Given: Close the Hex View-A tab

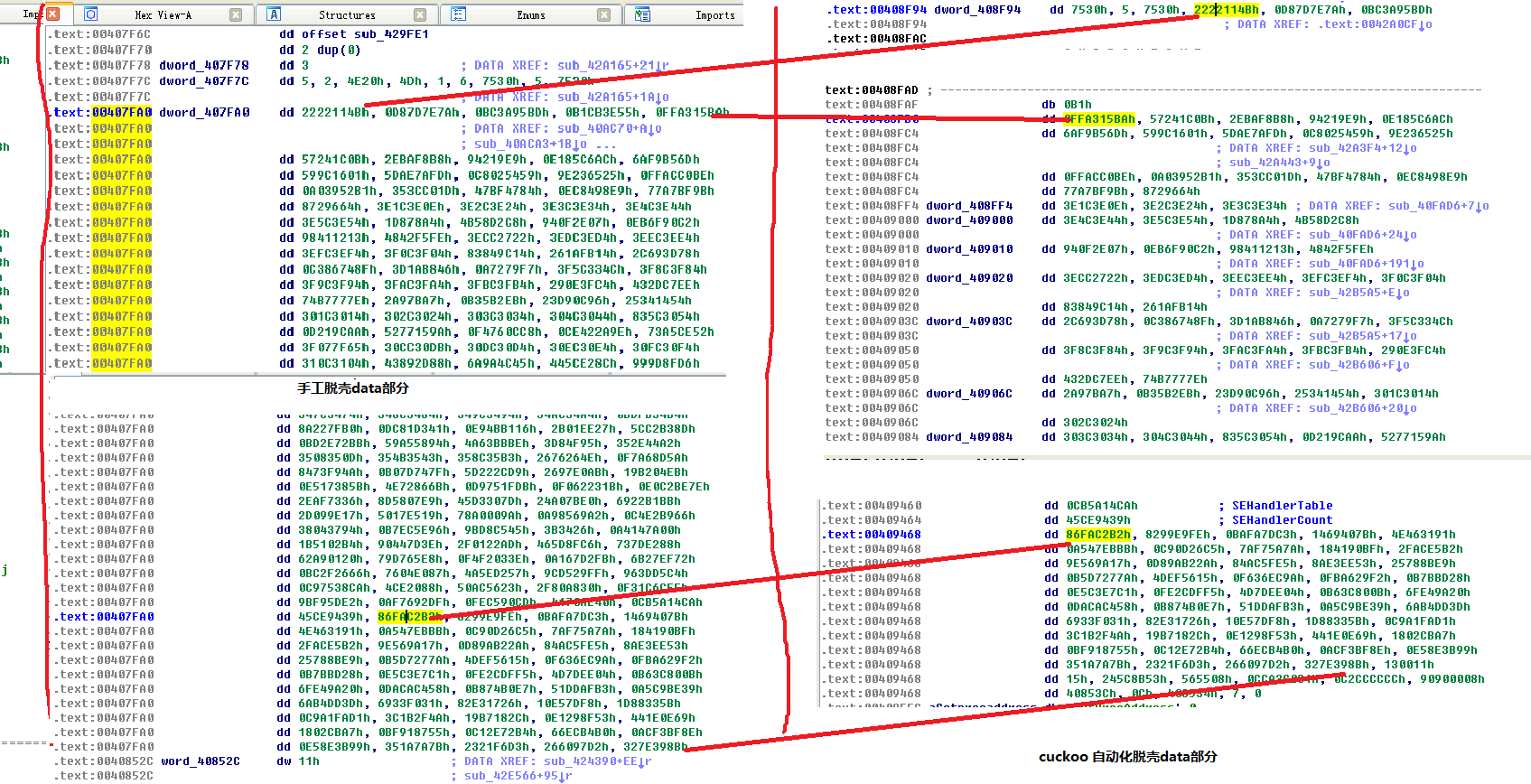Looking at the screenshot, I should point(236,14).
